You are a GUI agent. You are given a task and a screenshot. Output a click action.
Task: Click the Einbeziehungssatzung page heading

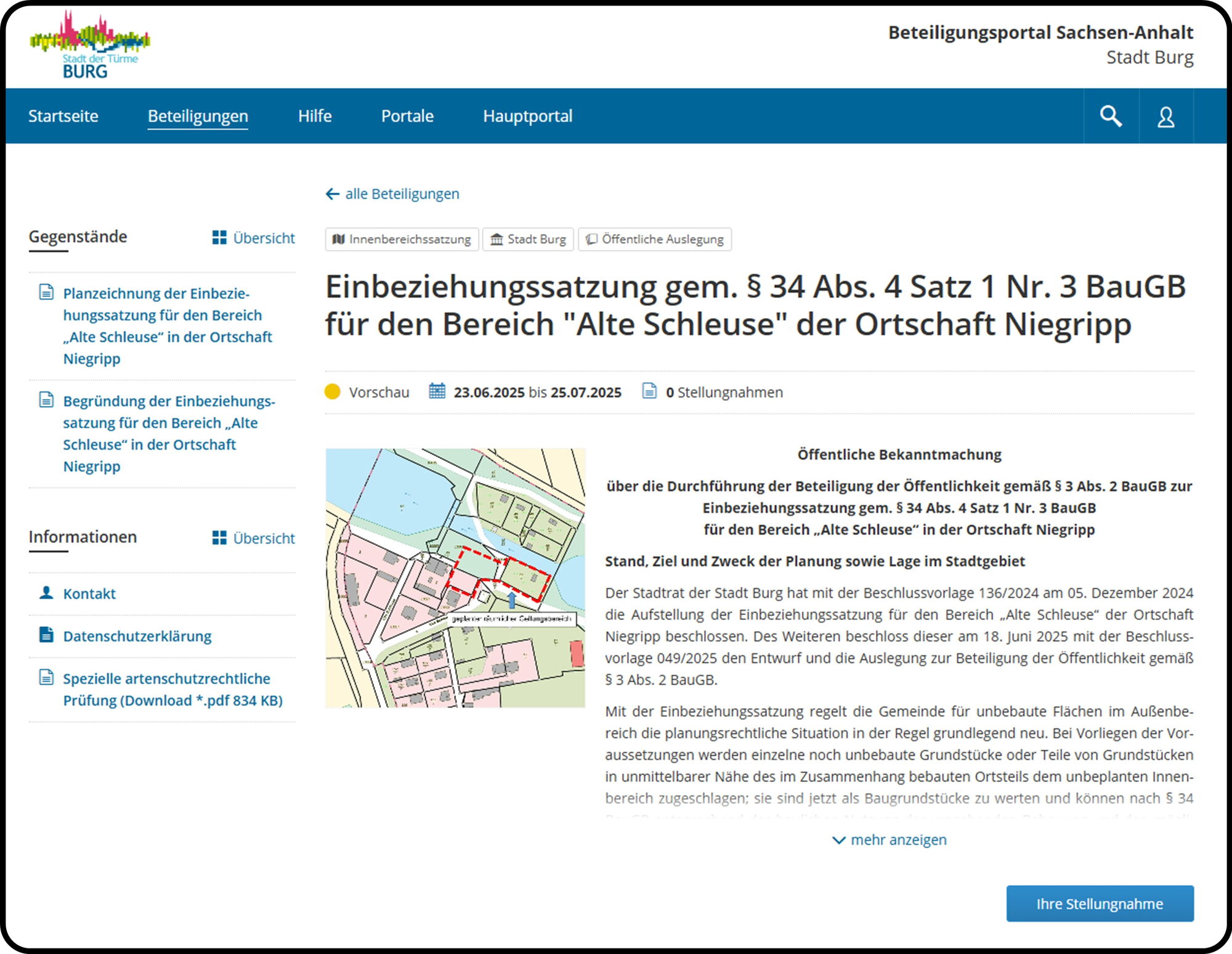pyautogui.click(x=755, y=305)
